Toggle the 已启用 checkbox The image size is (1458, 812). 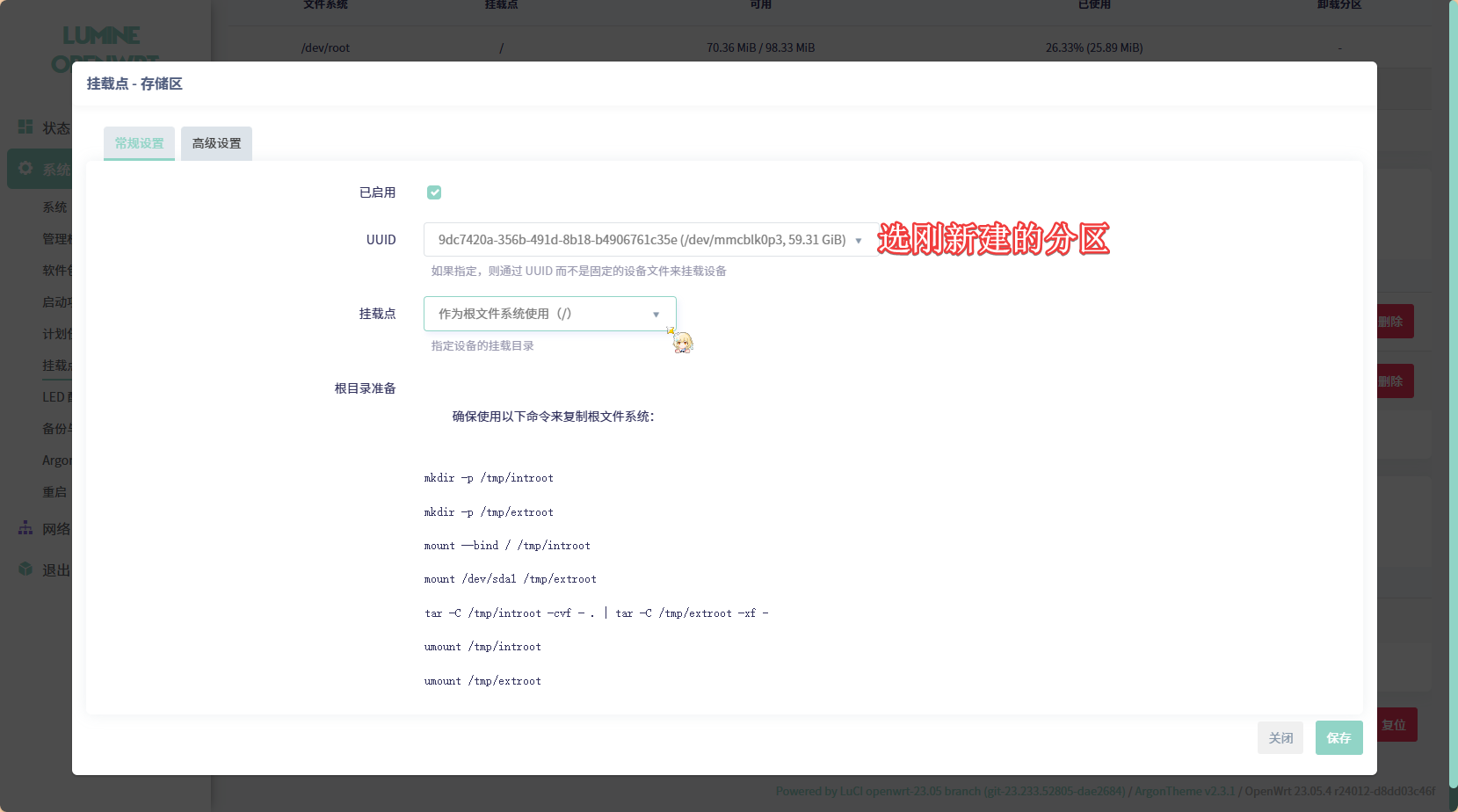pyautogui.click(x=434, y=192)
